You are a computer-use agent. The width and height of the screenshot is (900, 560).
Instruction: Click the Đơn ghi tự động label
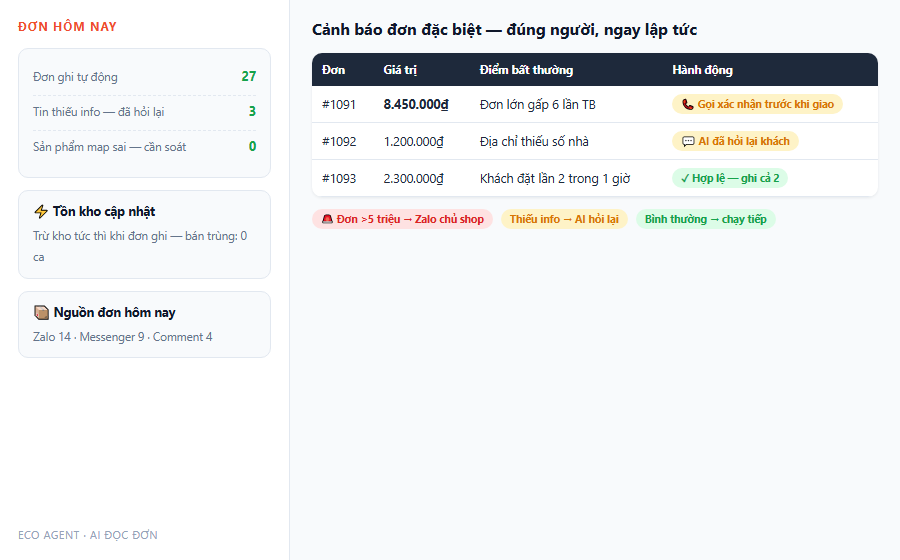(75, 77)
